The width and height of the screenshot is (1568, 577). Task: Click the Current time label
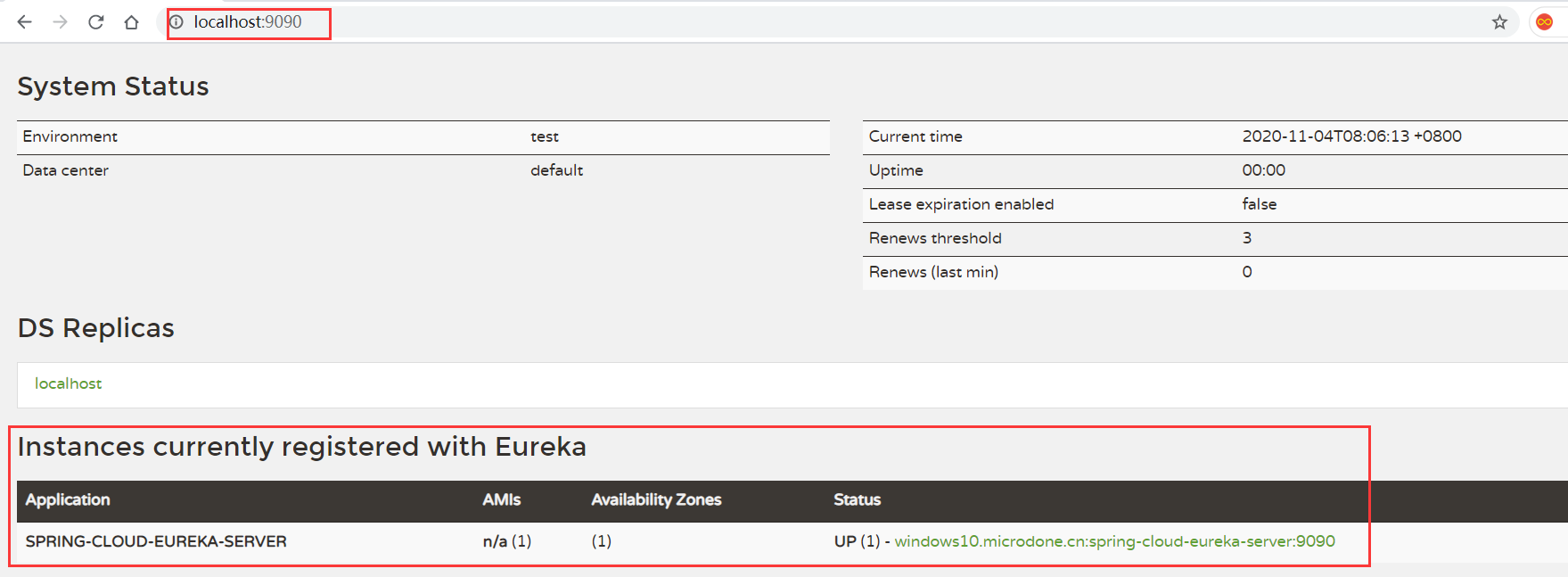[915, 136]
